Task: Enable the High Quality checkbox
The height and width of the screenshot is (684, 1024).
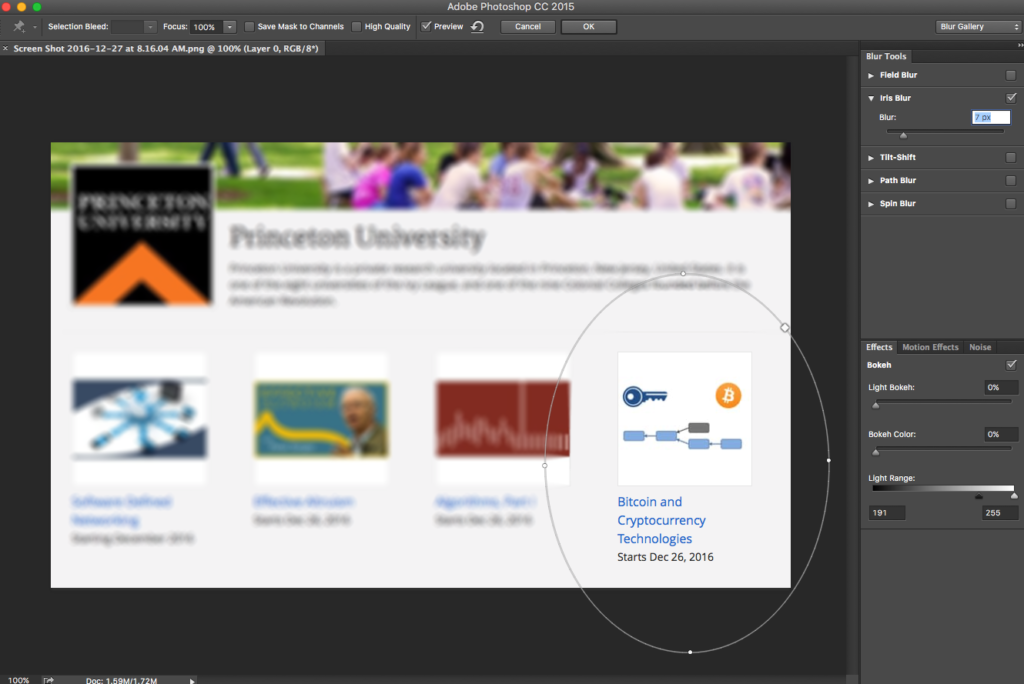Action: click(x=356, y=27)
